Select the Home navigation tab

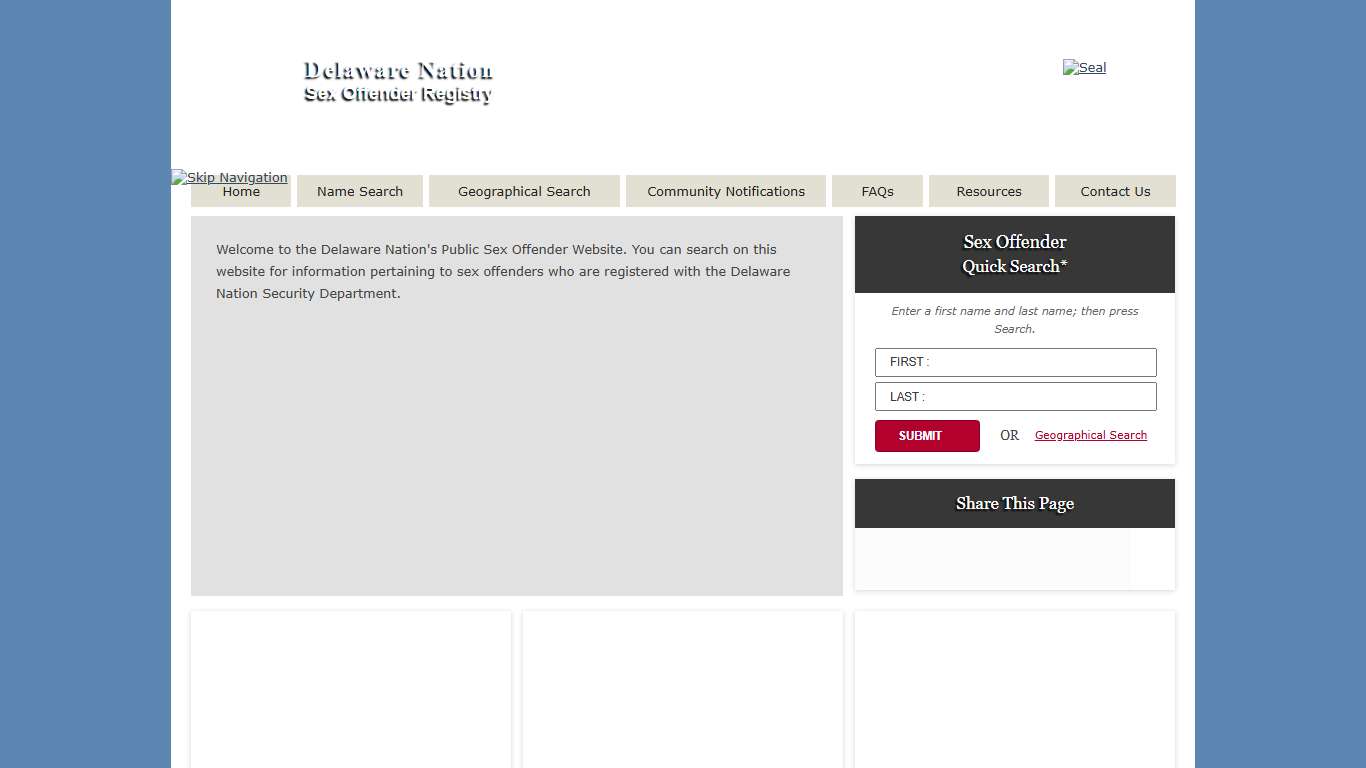point(240,191)
